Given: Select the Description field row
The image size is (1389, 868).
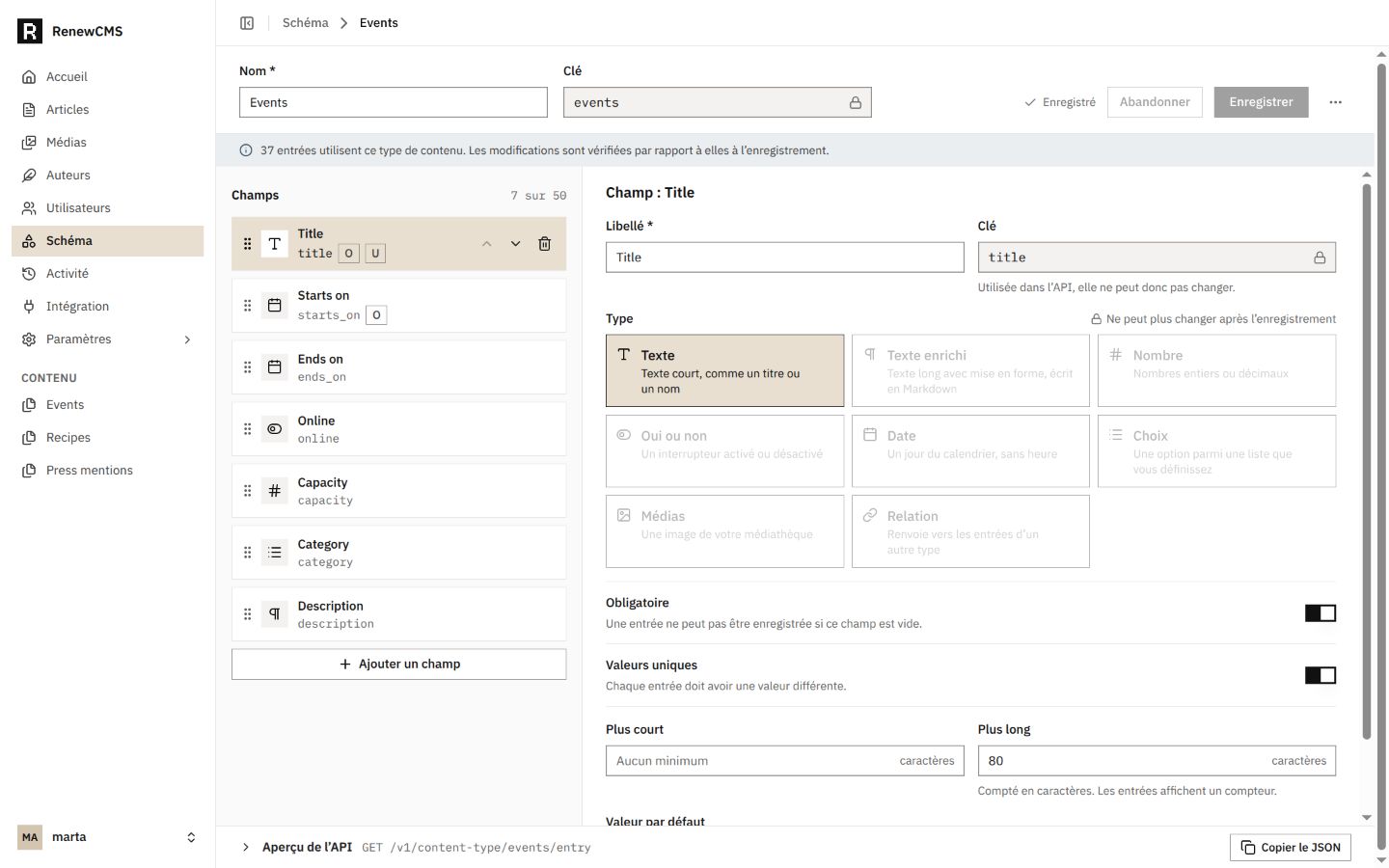Looking at the screenshot, I should tap(398, 614).
